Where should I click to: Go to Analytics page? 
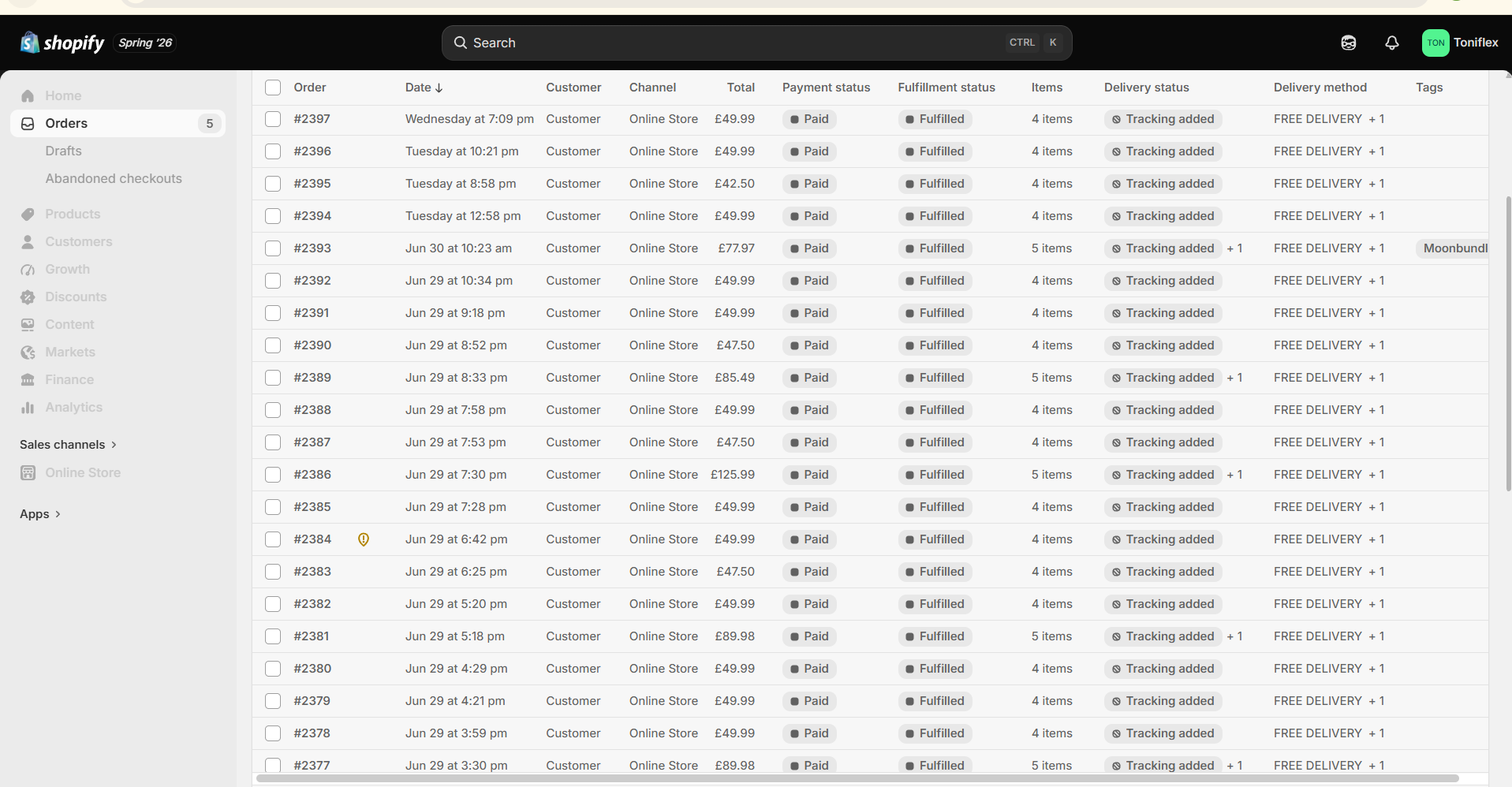click(x=74, y=407)
